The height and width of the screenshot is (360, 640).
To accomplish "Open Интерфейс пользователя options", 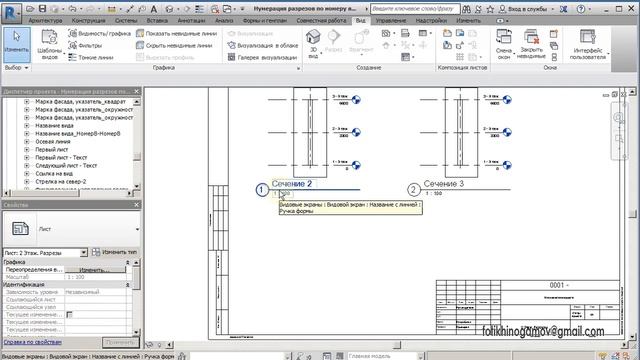I will pos(588,44).
